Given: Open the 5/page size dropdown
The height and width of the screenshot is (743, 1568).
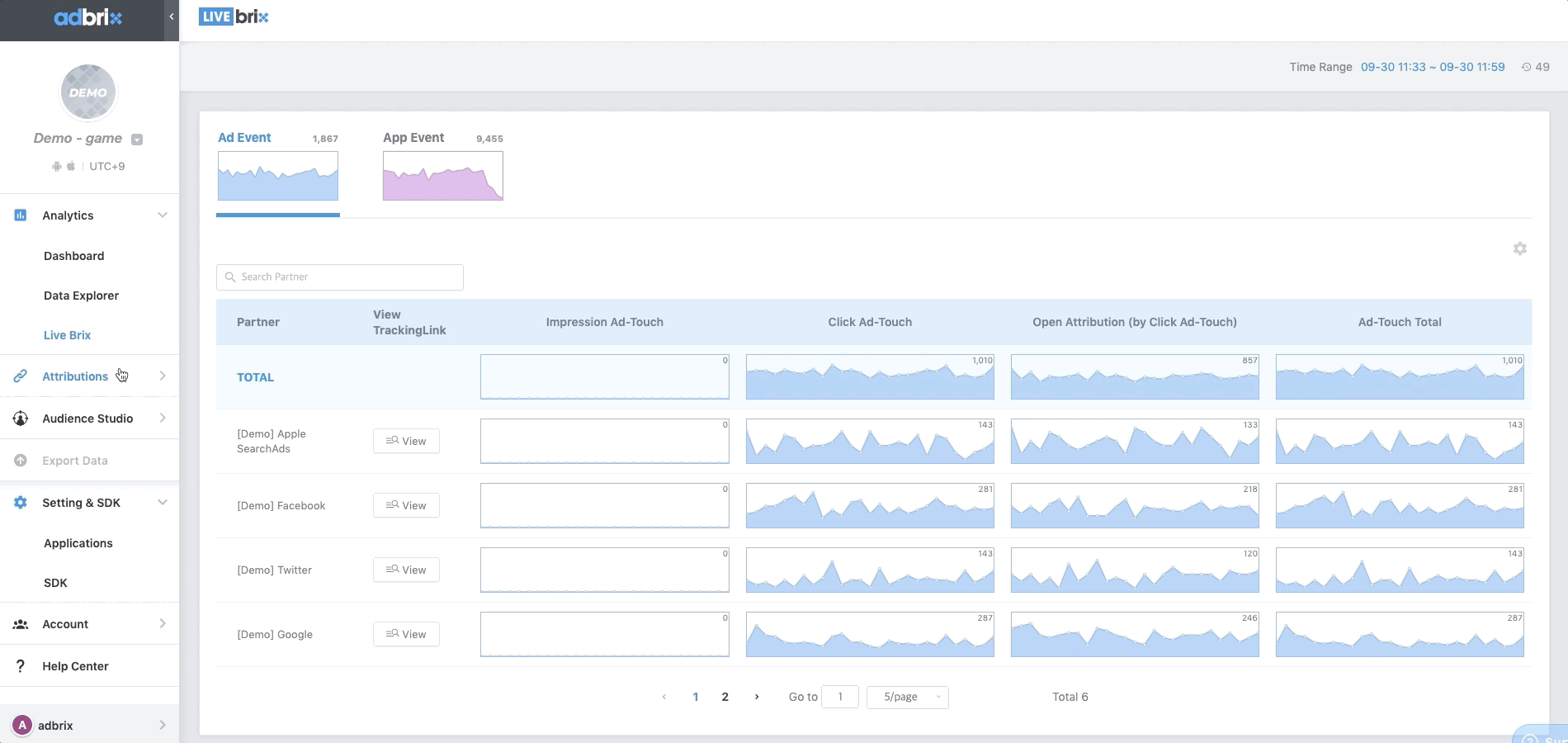Looking at the screenshot, I should point(908,697).
